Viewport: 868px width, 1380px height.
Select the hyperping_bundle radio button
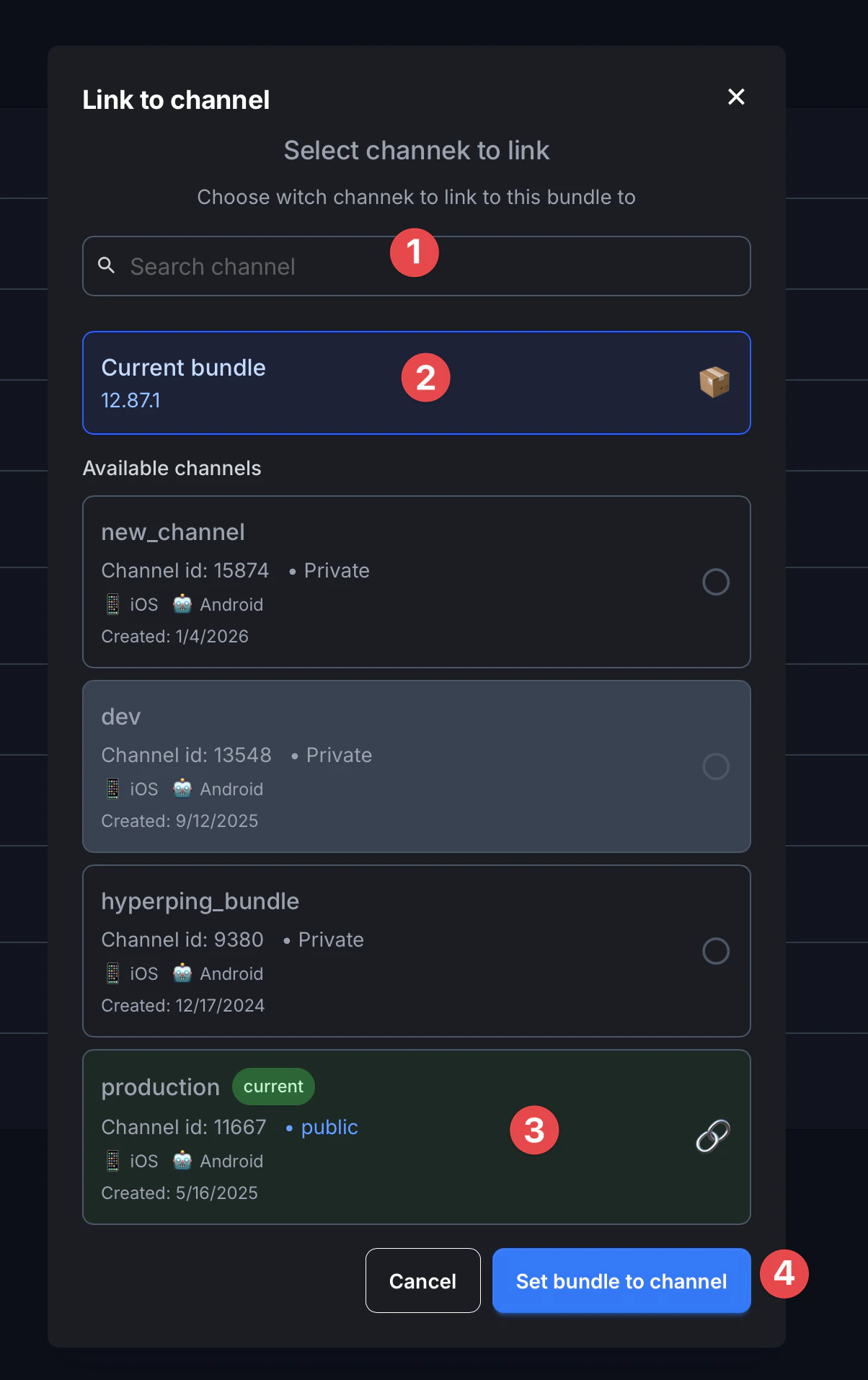point(716,951)
